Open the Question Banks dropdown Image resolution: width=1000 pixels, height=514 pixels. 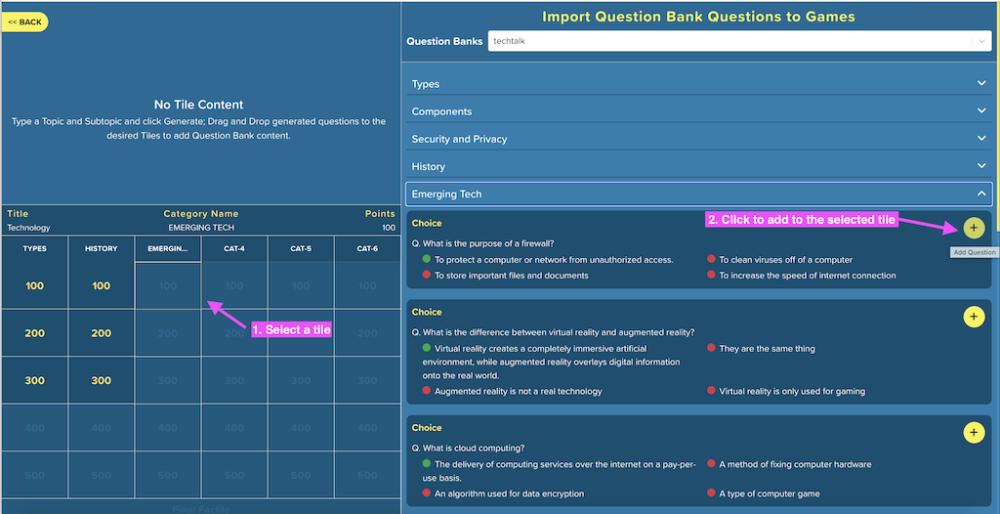coord(739,41)
